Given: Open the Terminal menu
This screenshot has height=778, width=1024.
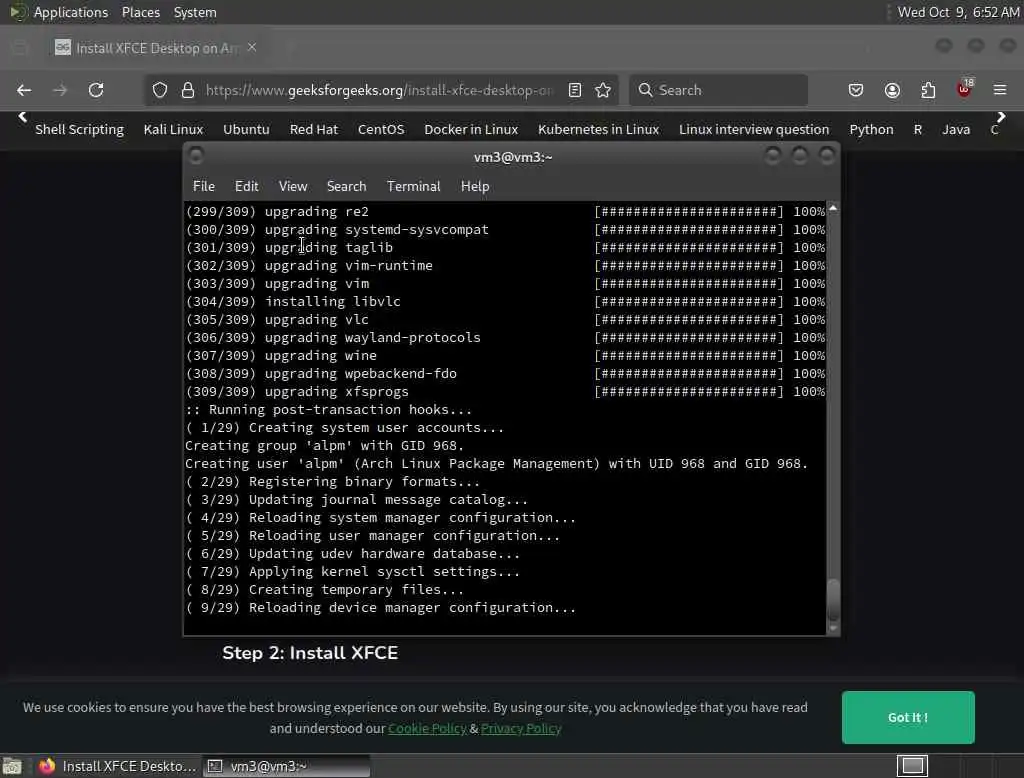Looking at the screenshot, I should pos(413,186).
